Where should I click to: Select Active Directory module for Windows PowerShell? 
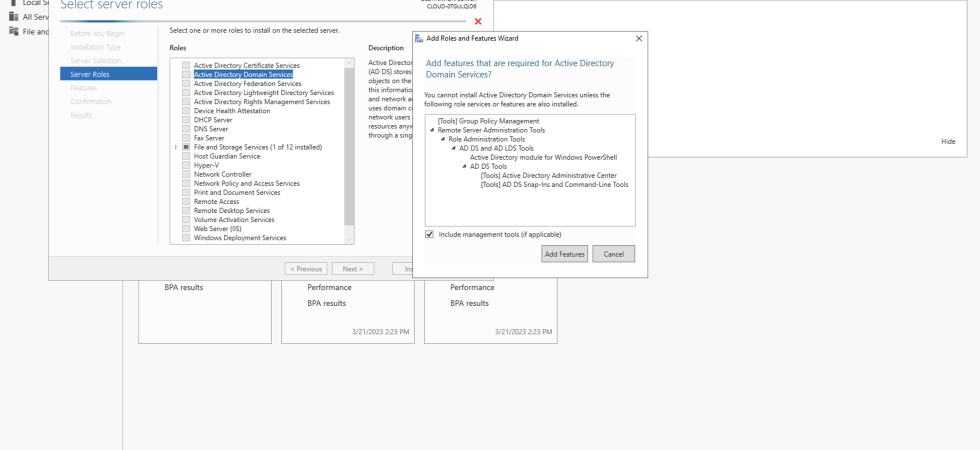[x=544, y=158]
